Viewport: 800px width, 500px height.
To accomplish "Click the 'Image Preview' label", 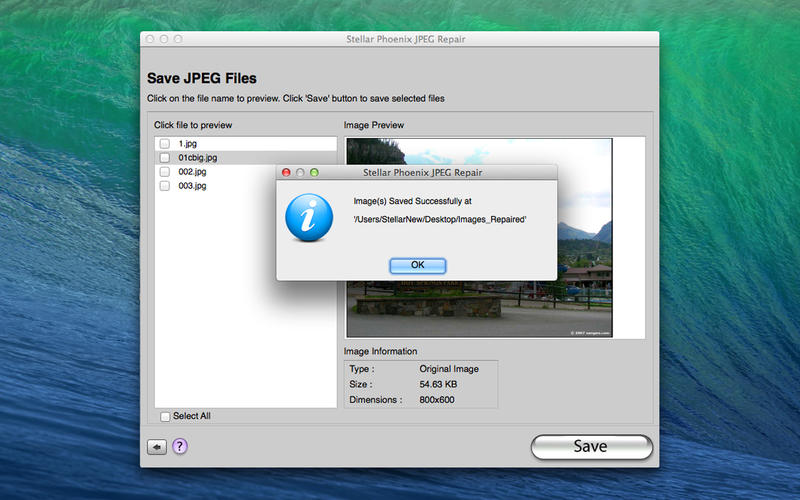I will 373,125.
